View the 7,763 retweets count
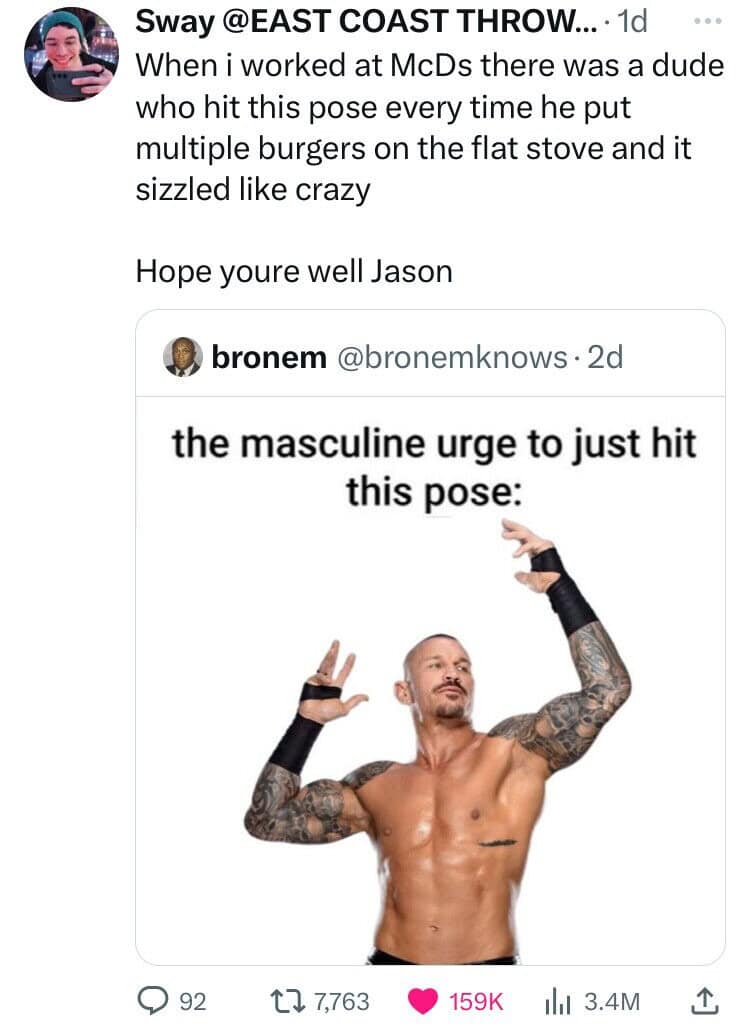750x1036 pixels. 341,1002
